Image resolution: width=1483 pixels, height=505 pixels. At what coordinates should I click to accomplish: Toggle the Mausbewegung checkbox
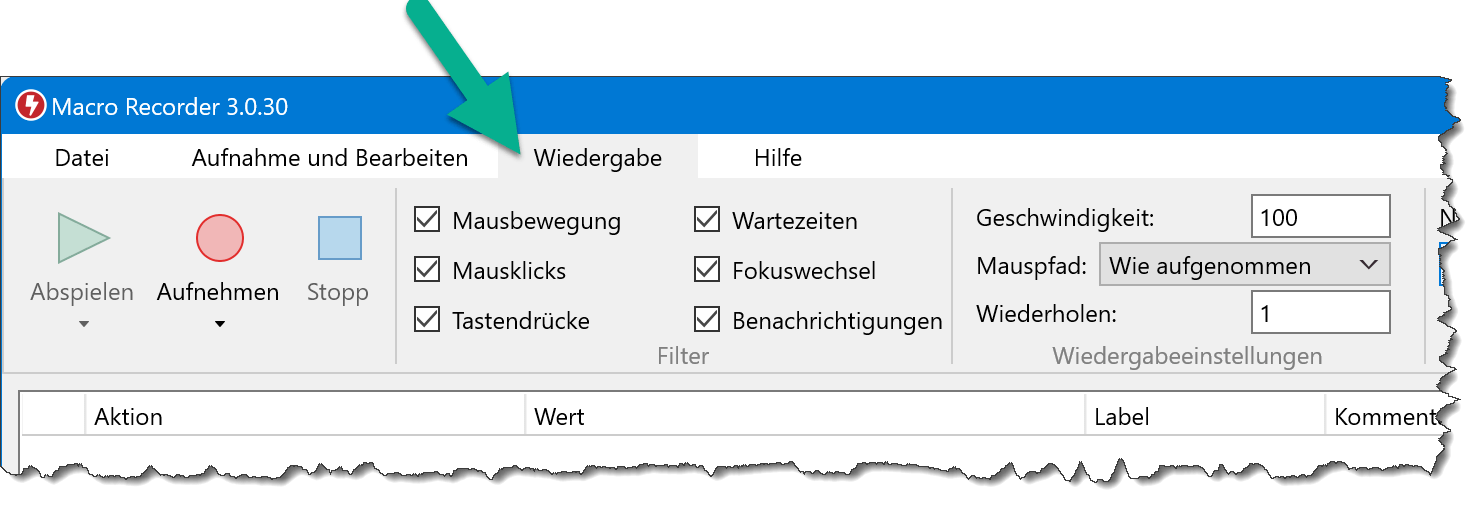click(427, 220)
